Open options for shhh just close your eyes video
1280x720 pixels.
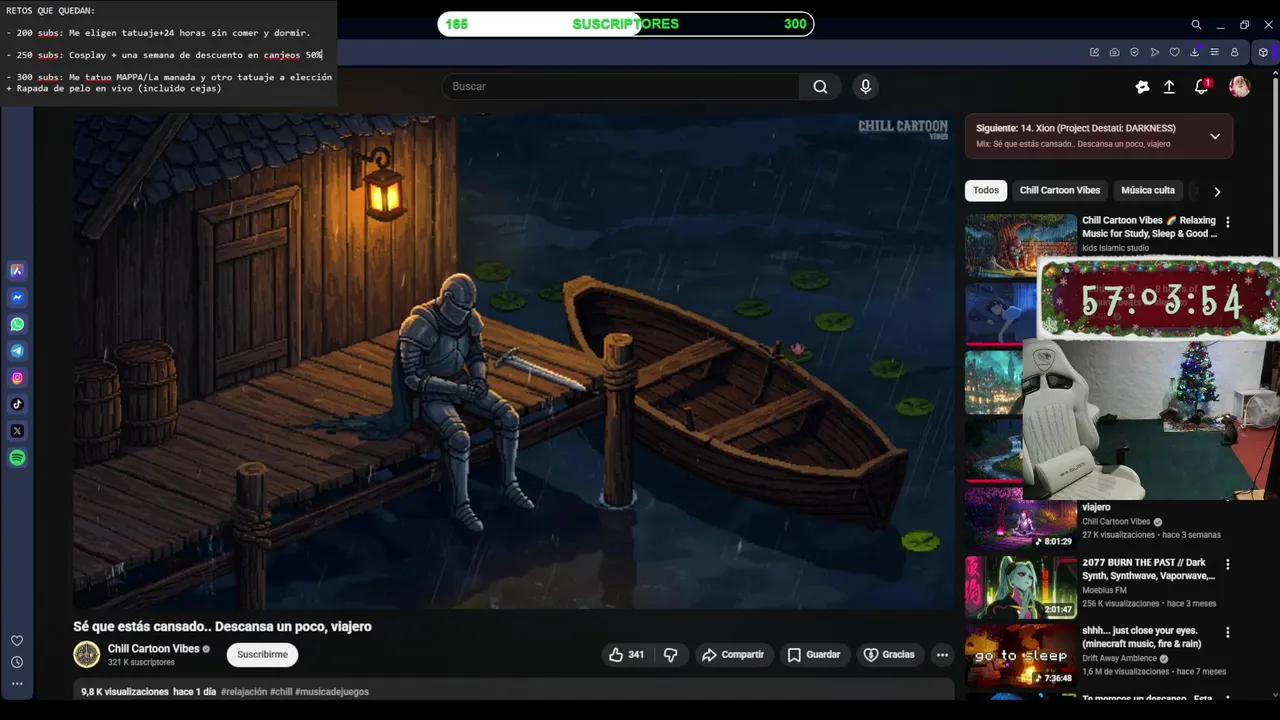click(x=1228, y=632)
